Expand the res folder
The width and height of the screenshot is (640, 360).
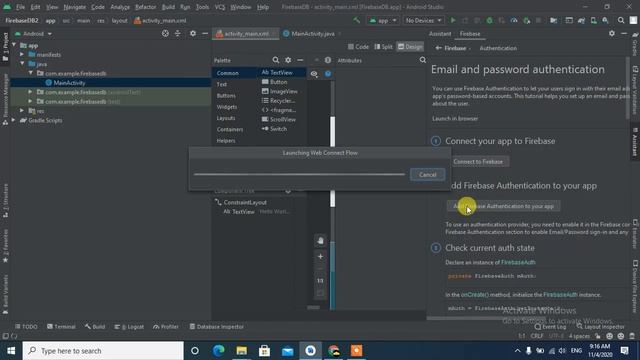[22, 111]
